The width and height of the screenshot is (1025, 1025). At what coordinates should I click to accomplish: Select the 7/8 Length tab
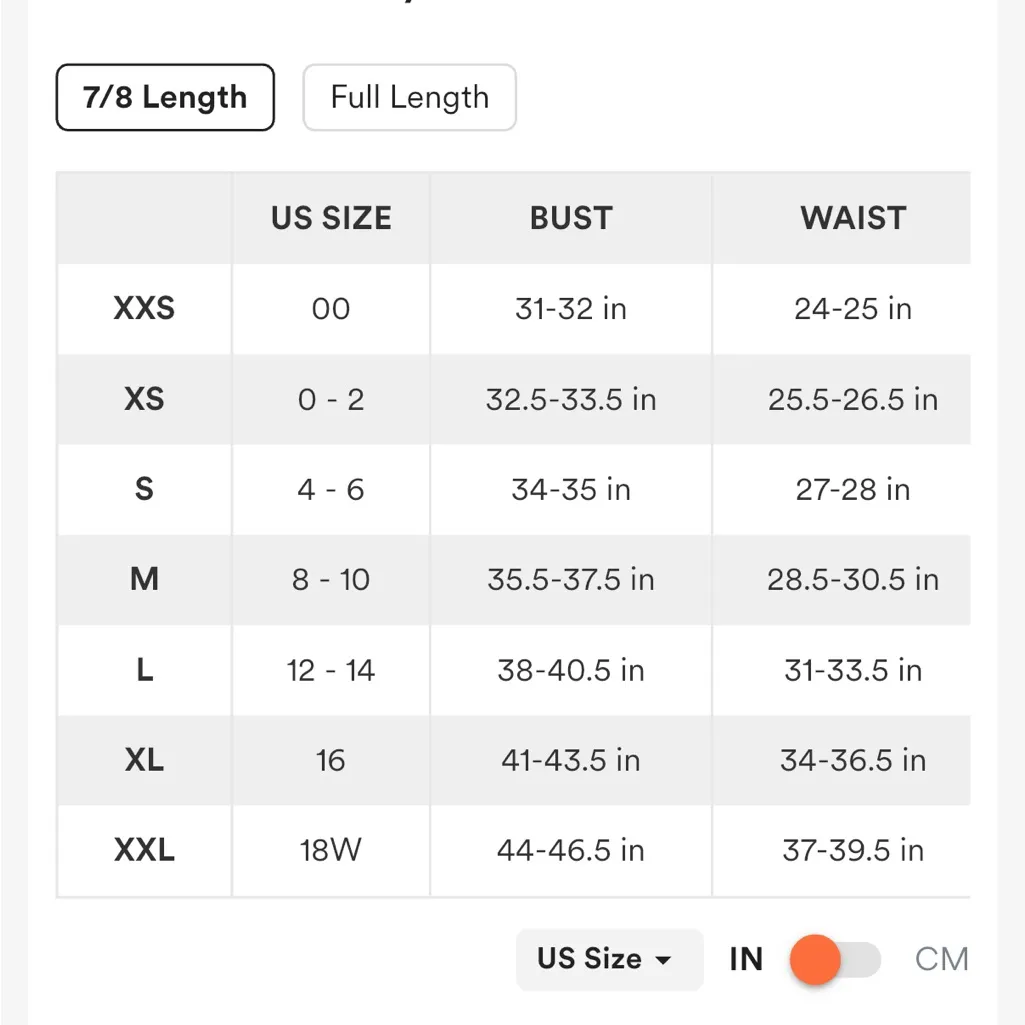(x=164, y=97)
